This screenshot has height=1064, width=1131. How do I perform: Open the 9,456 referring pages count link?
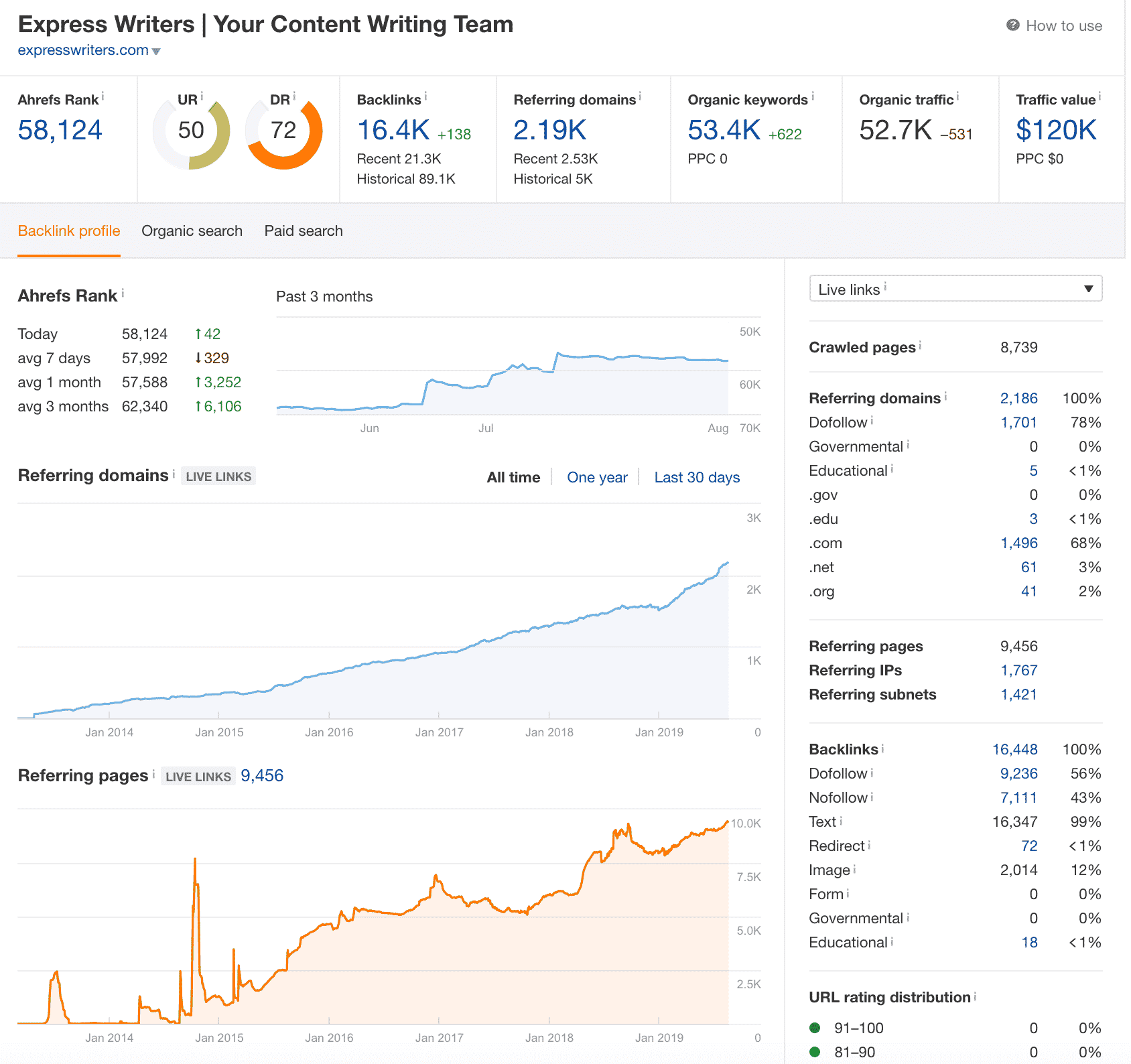click(x=262, y=776)
